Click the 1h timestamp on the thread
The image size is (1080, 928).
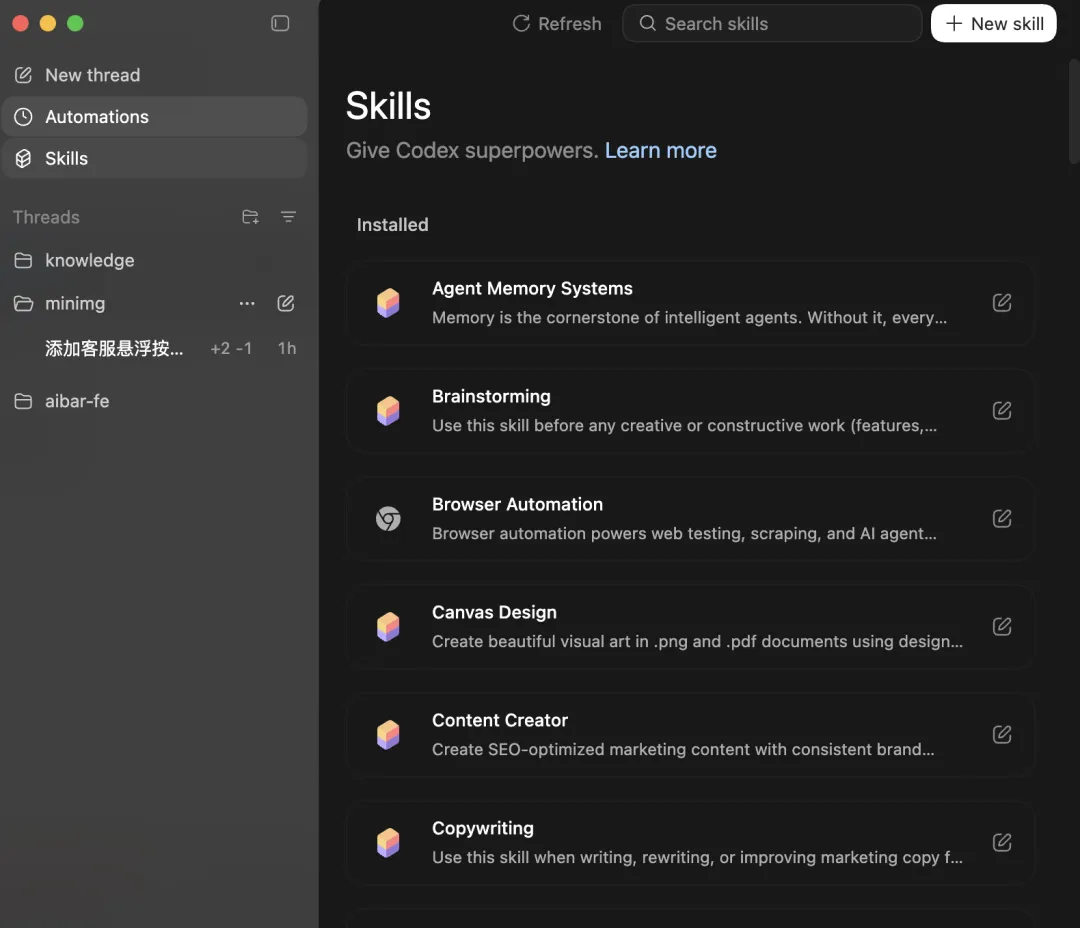click(x=287, y=349)
